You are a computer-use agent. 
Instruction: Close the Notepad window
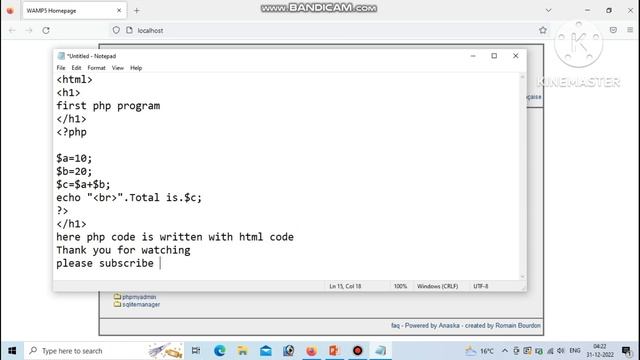[516, 56]
